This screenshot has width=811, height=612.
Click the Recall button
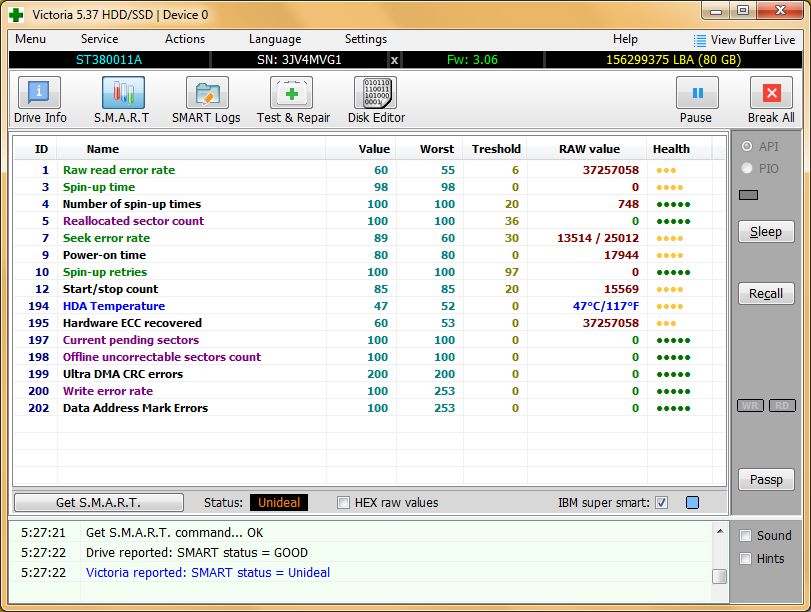tap(766, 294)
